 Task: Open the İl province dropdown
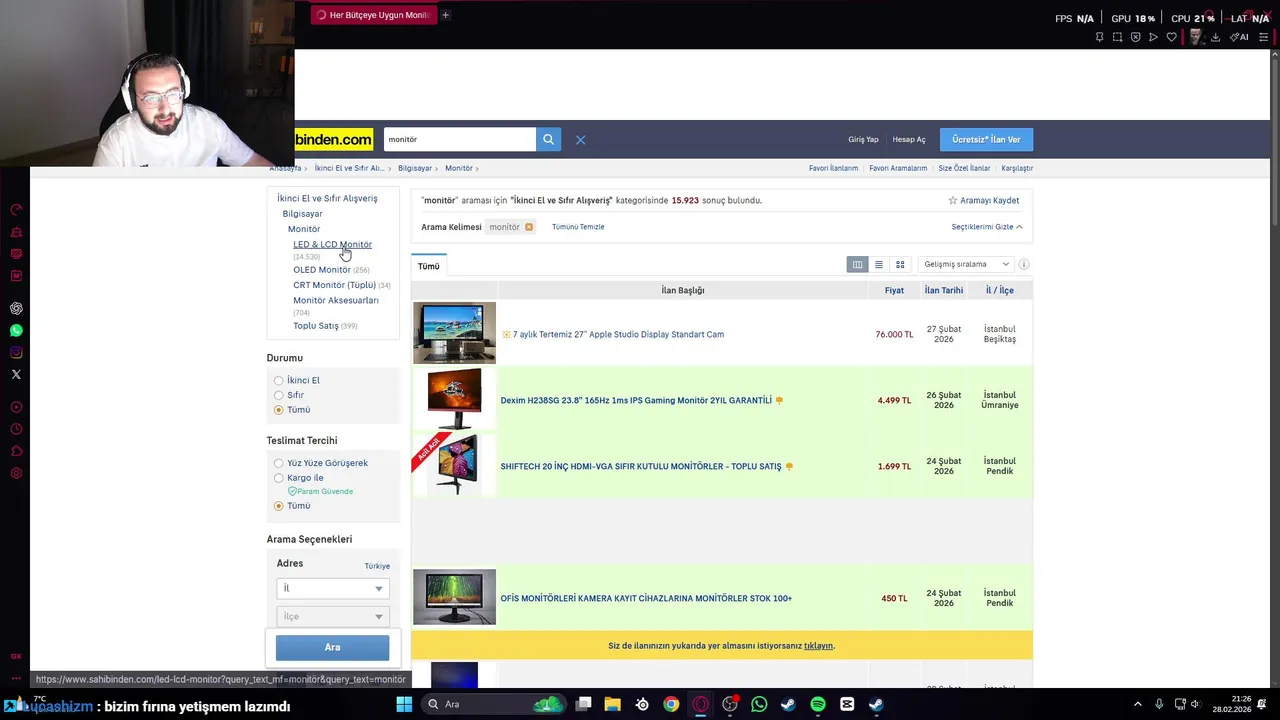pos(332,588)
